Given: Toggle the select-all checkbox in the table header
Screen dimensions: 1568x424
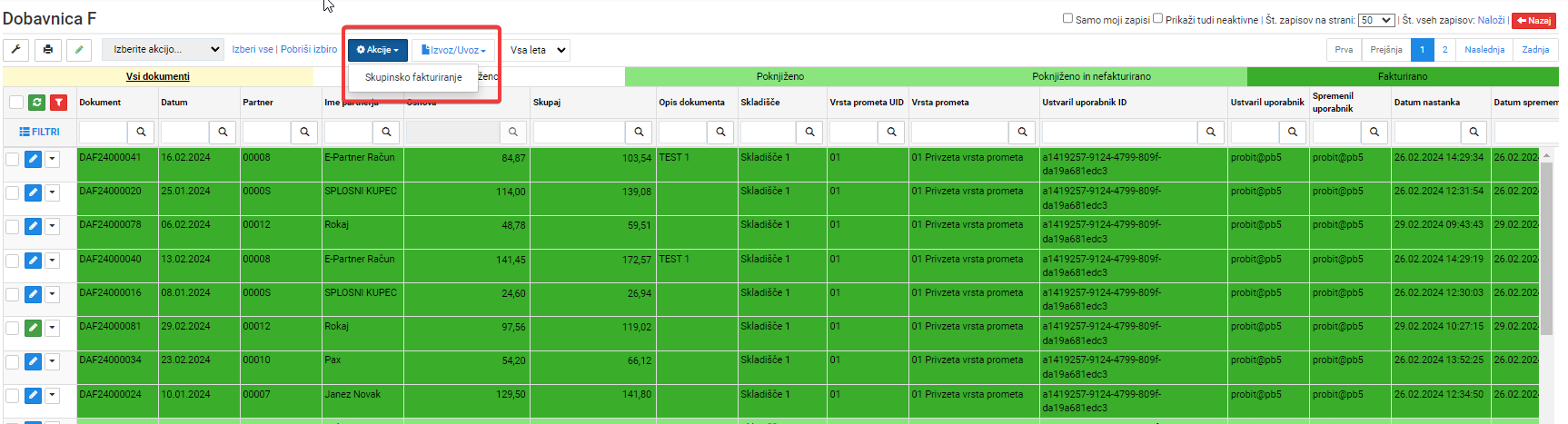Looking at the screenshot, I should pyautogui.click(x=16, y=102).
